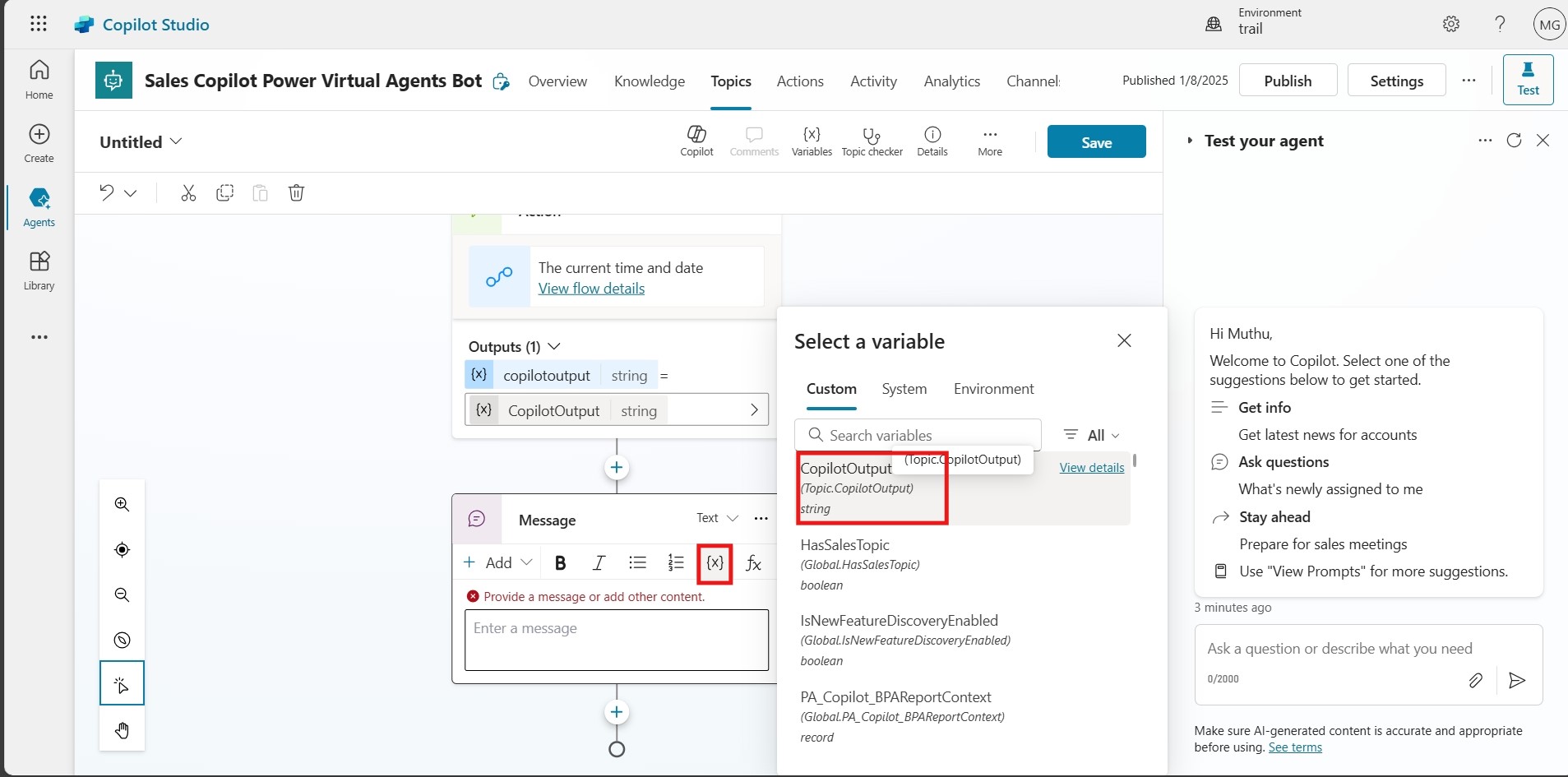Screen dimensions: 1568x777
Task: Toggle italic formatting in message
Action: [599, 563]
